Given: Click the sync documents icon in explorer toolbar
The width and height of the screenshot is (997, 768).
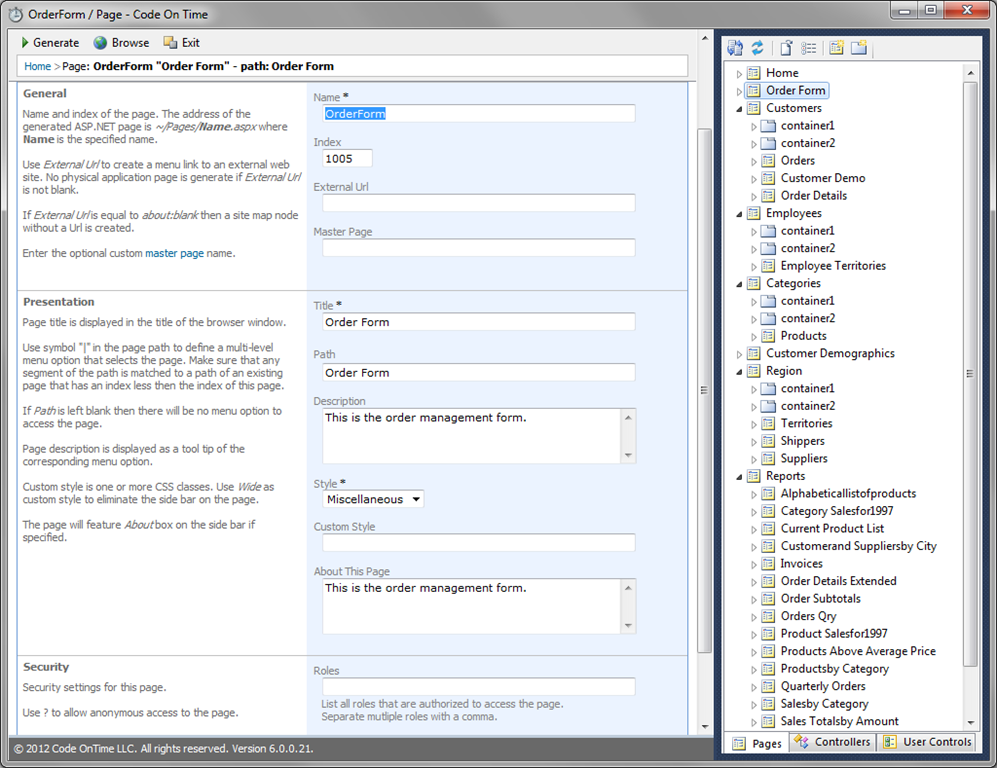Looking at the screenshot, I should (x=735, y=48).
